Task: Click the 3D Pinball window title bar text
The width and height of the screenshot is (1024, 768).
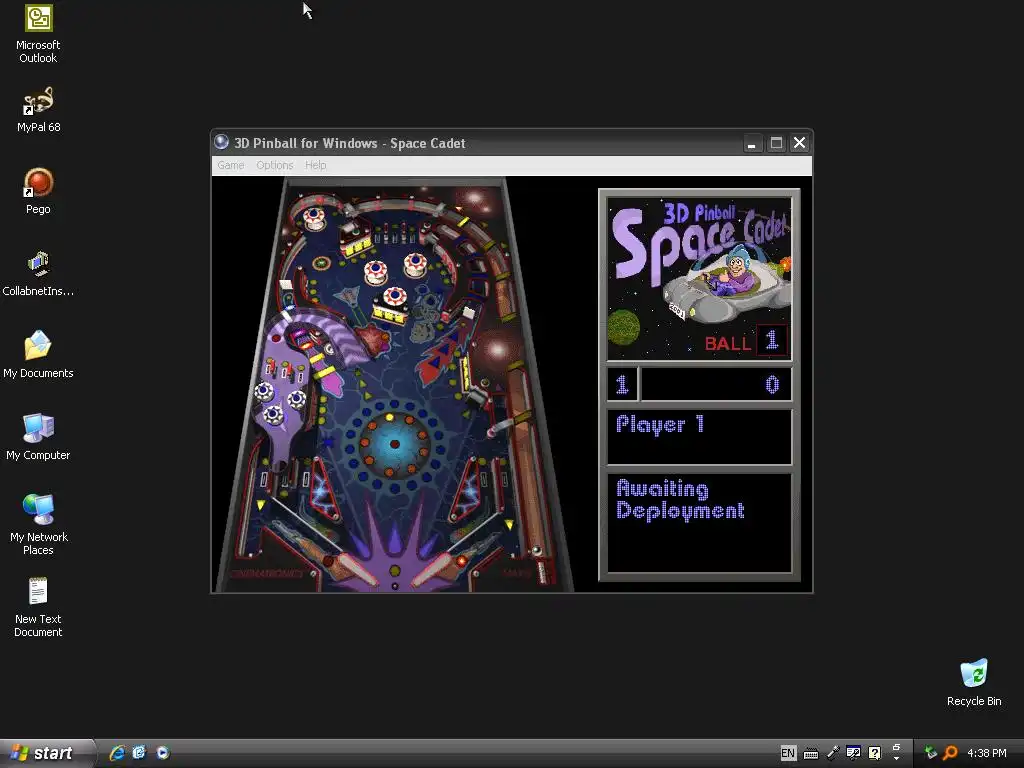Action: click(349, 143)
